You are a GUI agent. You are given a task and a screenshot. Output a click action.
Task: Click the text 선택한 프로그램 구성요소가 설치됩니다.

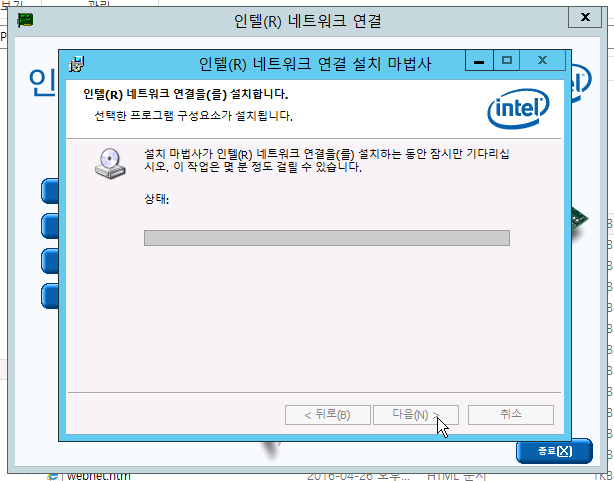[x=193, y=116]
